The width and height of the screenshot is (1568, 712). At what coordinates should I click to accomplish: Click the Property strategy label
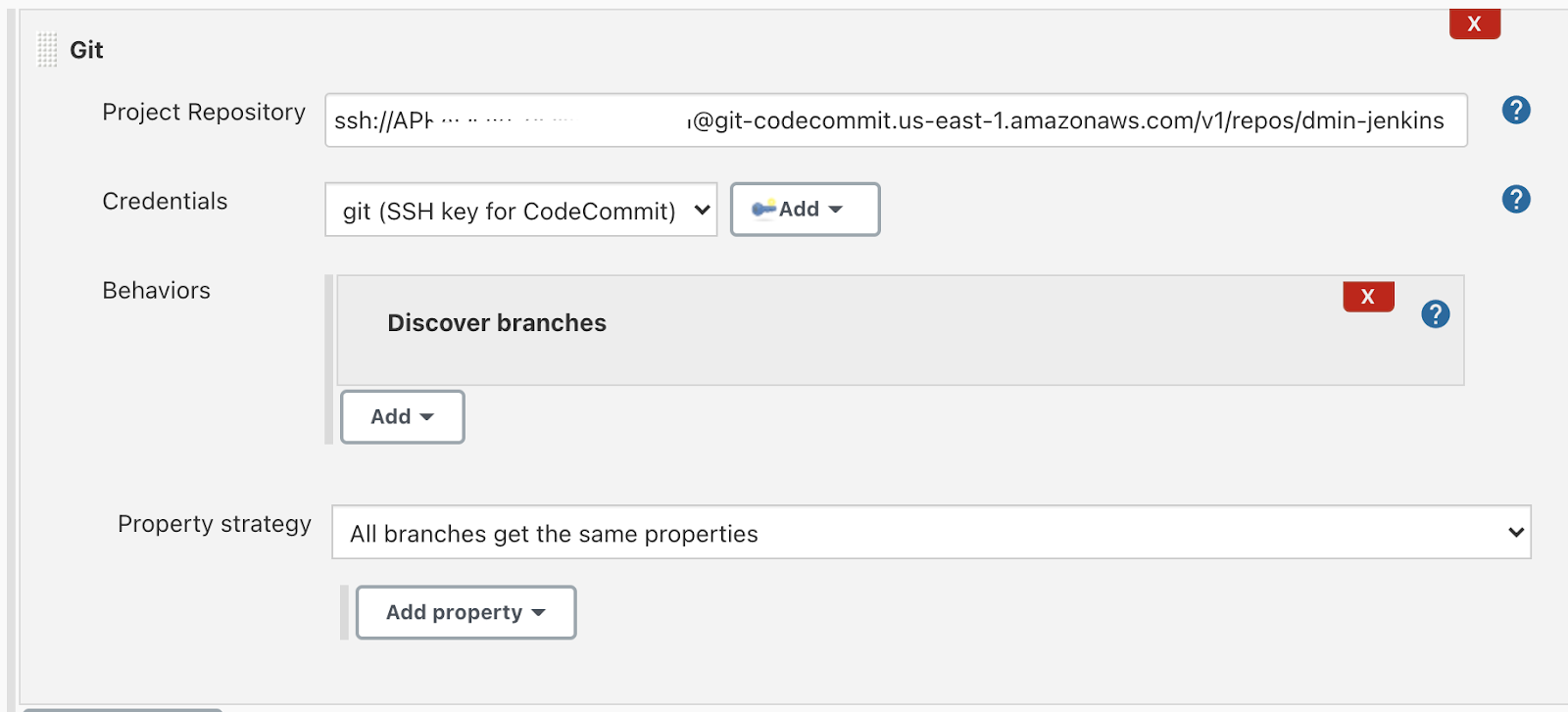(215, 525)
